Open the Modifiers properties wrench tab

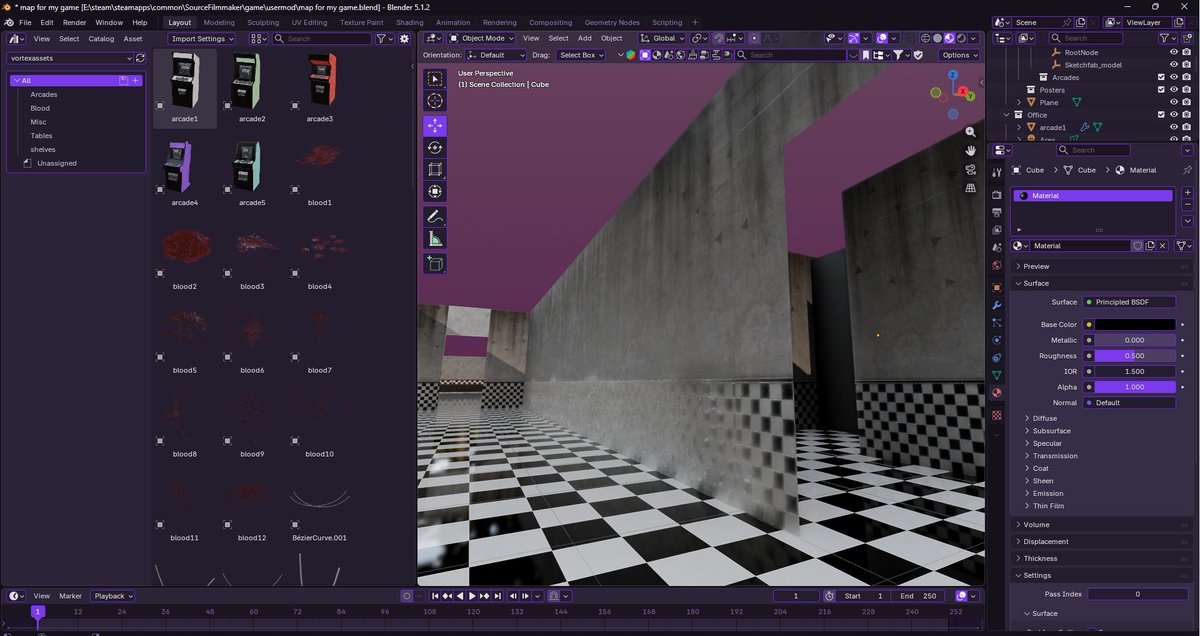pos(997,305)
